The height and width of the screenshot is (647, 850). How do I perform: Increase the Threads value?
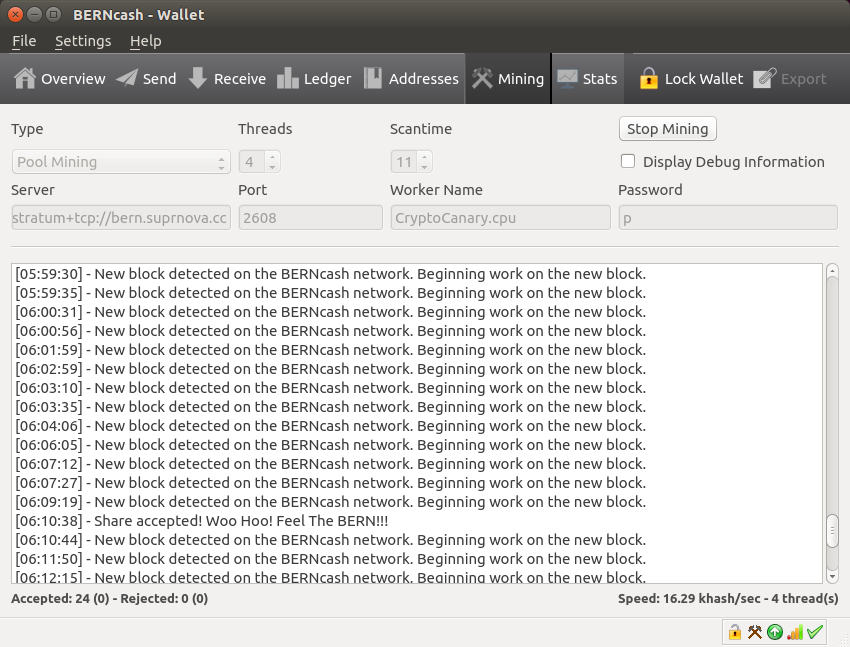[x=273, y=156]
